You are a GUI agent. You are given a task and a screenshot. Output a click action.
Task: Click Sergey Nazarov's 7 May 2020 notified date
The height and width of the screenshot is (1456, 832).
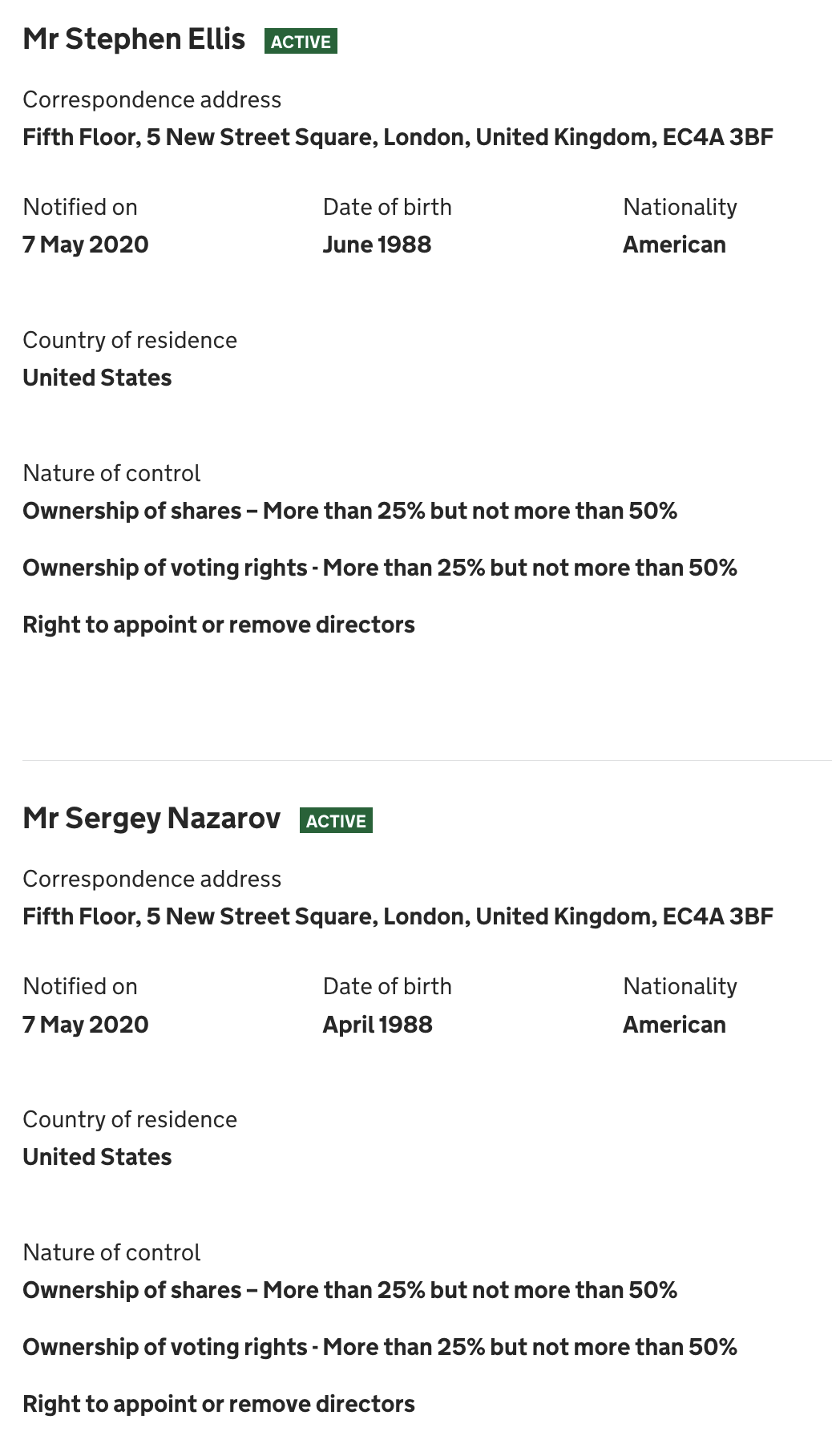pyautogui.click(x=86, y=1025)
